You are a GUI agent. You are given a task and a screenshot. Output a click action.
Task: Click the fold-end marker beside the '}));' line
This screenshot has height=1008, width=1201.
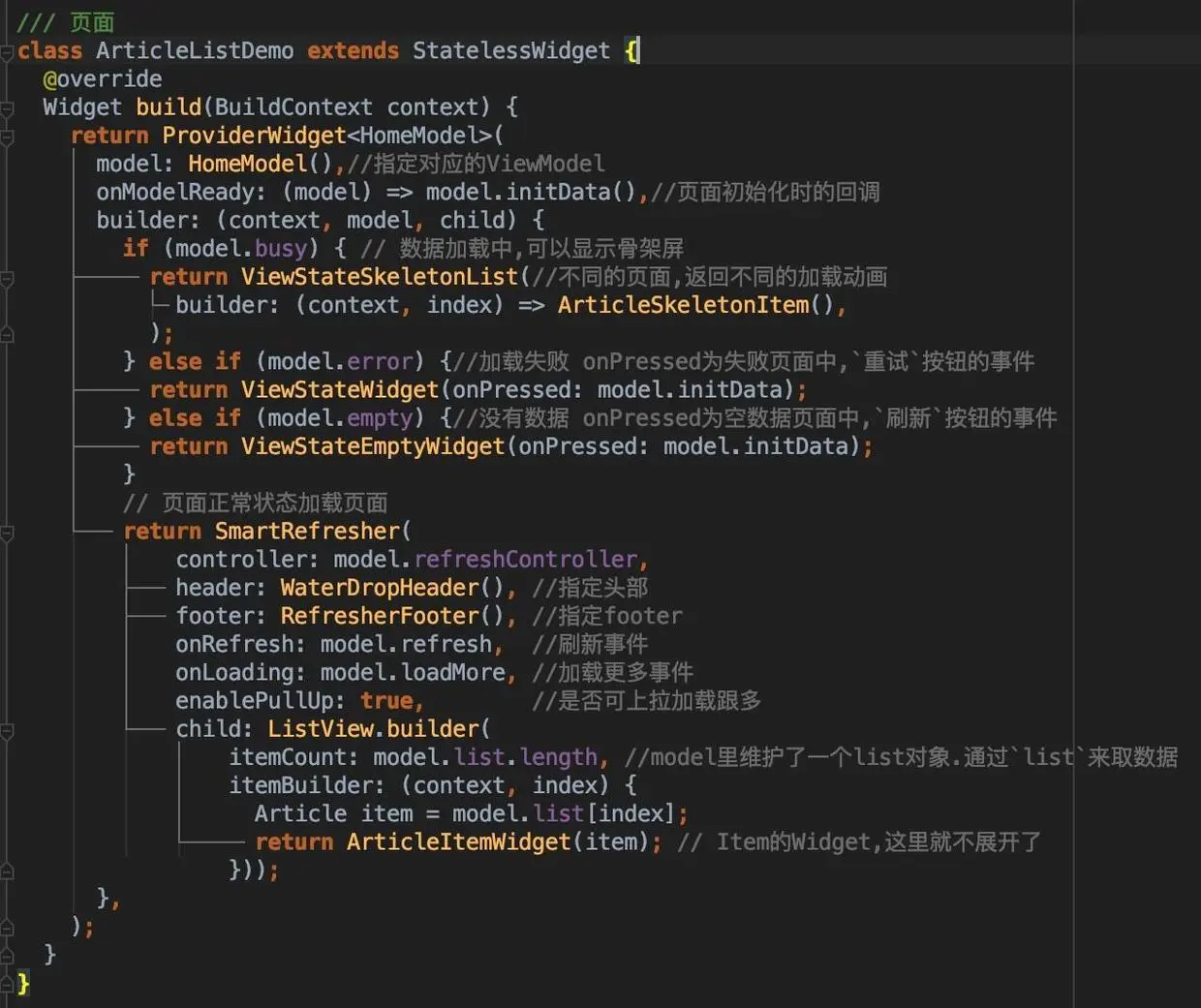(x=7, y=871)
